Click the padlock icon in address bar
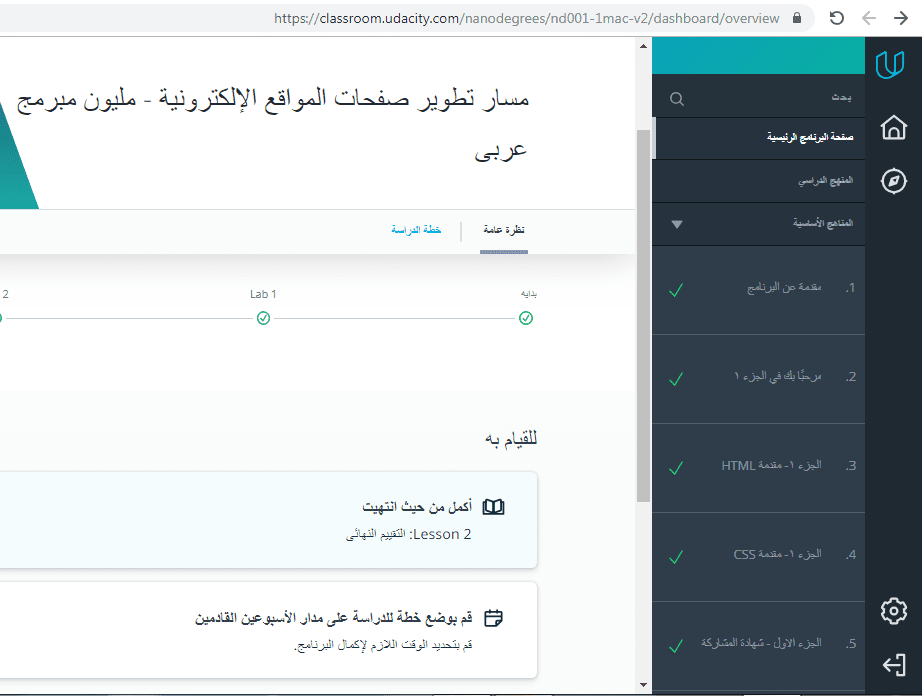Screen dimensions: 922x696 pos(797,18)
